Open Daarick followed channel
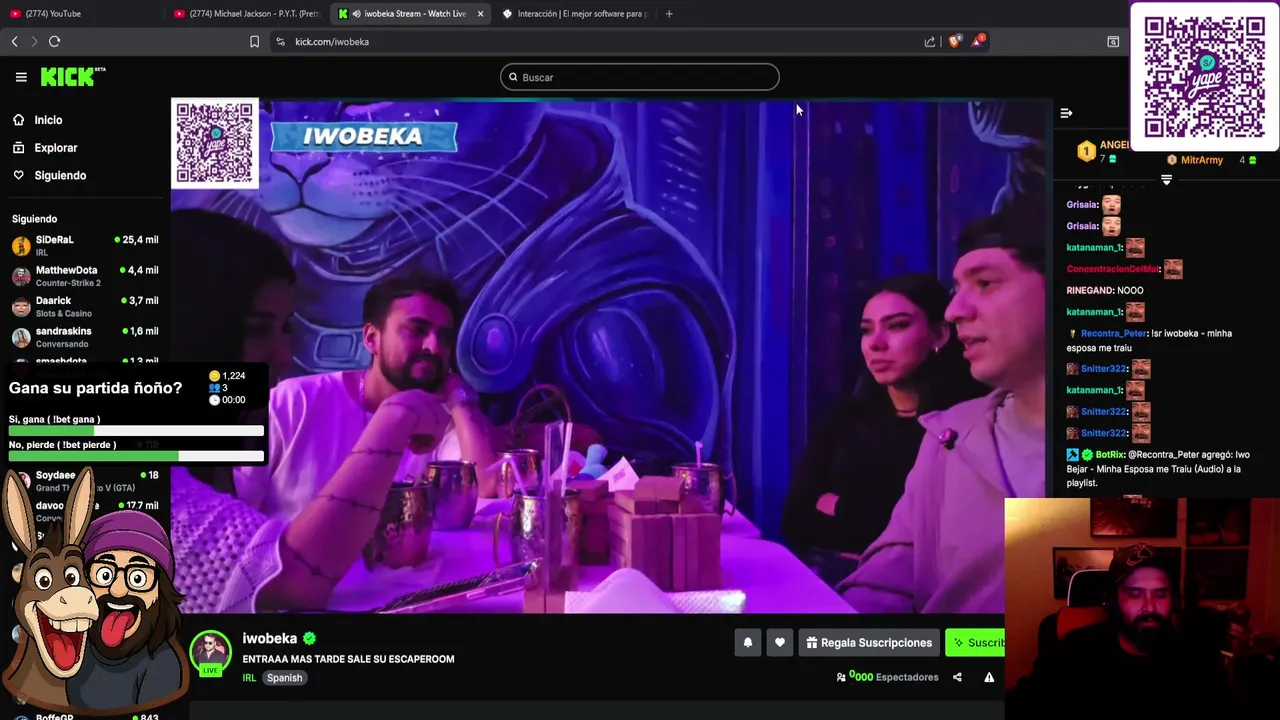The width and height of the screenshot is (1280, 720). click(x=85, y=306)
